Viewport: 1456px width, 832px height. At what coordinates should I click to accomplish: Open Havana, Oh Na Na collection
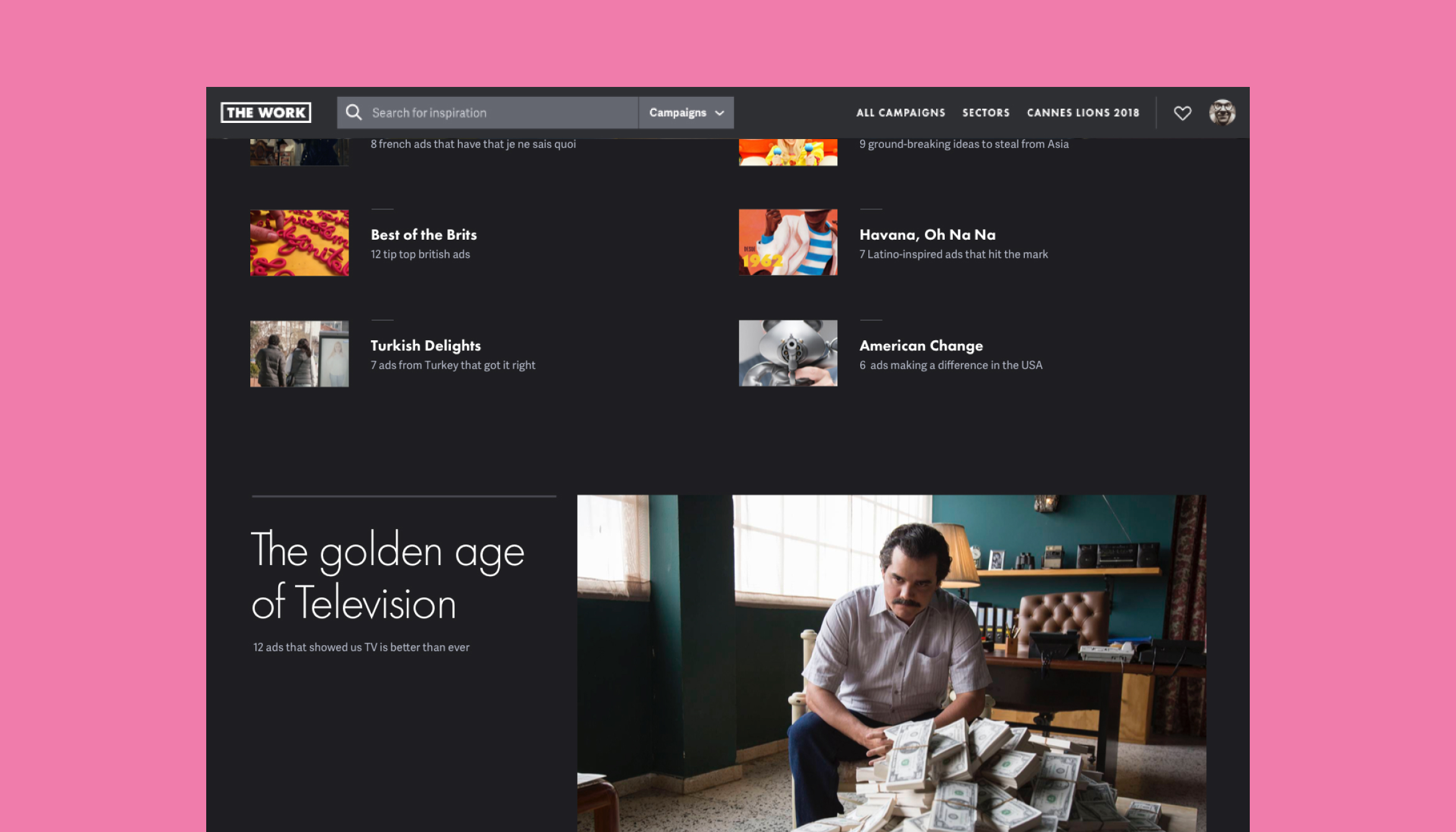pyautogui.click(x=927, y=235)
